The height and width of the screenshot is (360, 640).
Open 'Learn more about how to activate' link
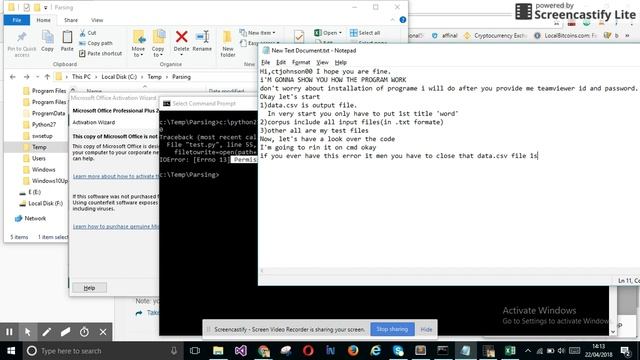116,176
